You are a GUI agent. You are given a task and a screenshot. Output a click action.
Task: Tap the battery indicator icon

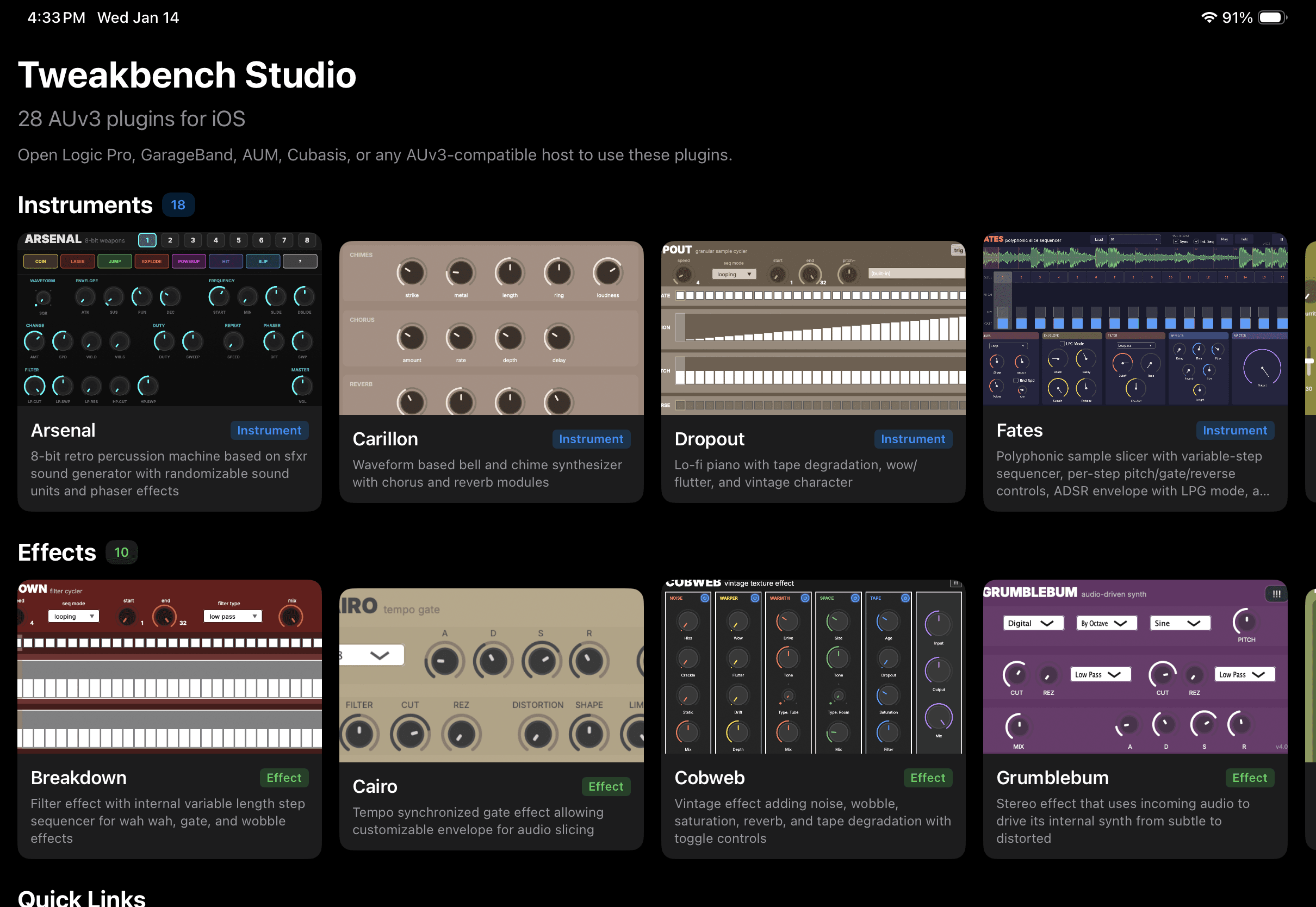tap(1272, 17)
